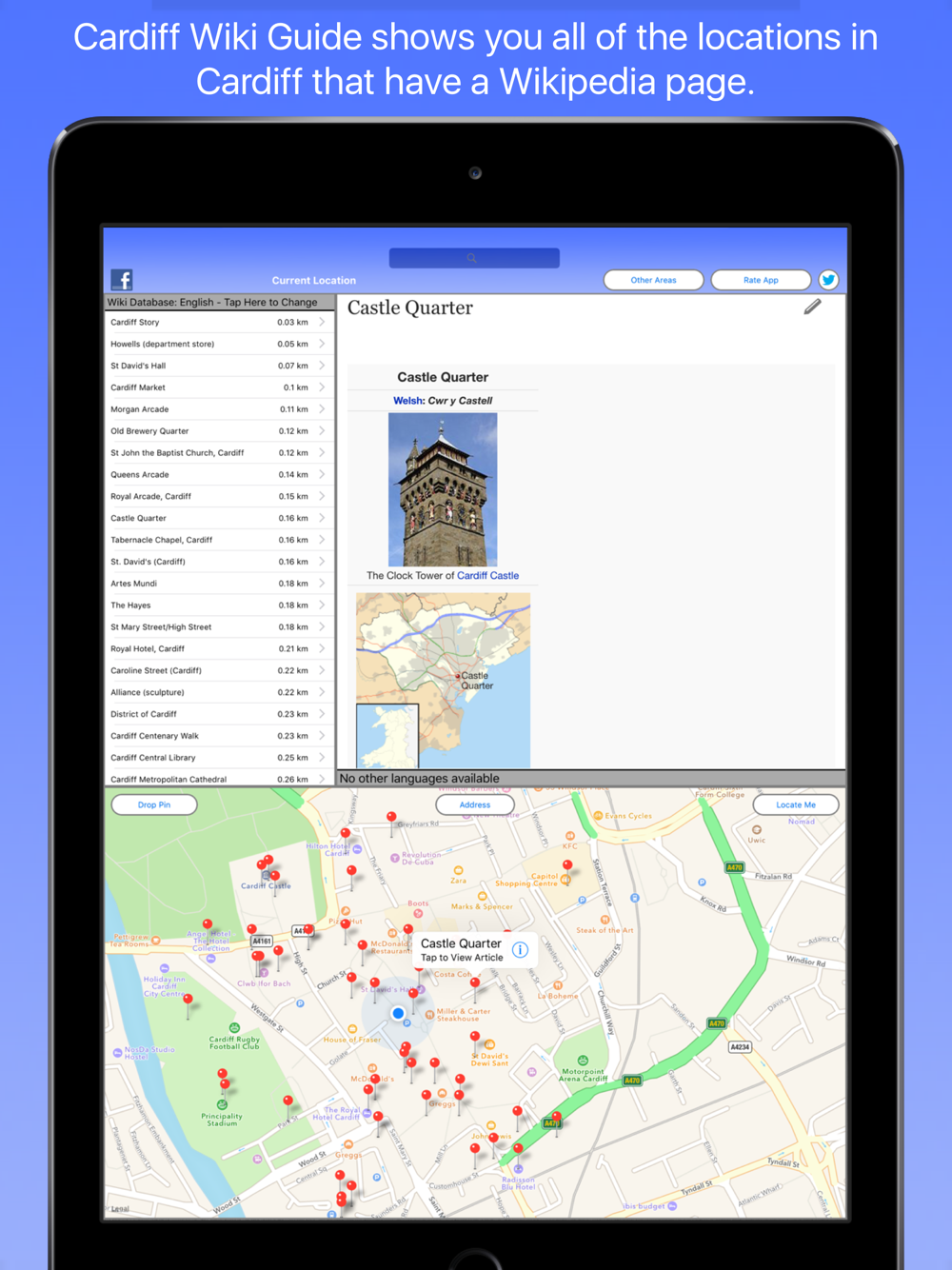Tap the Capitol Shopping Centre marker

565,881
